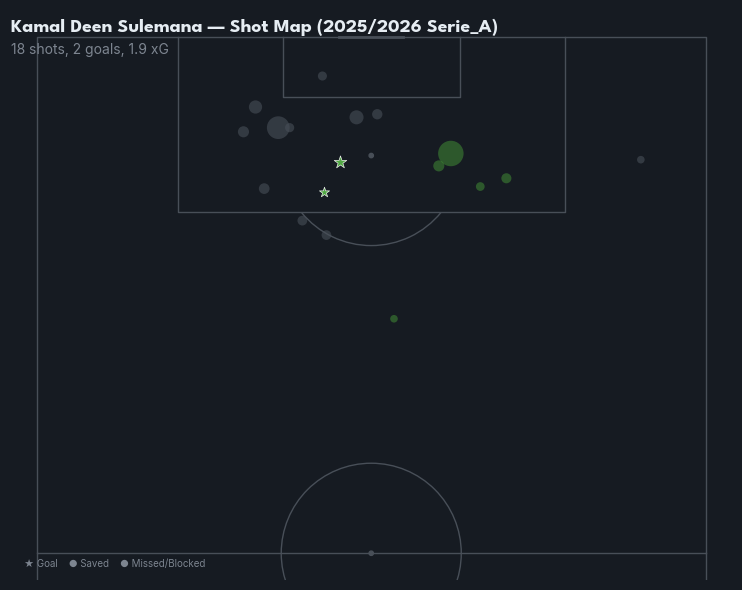Toggle the Saved legend entry
Screen dimensions: 742x590
coord(90,564)
